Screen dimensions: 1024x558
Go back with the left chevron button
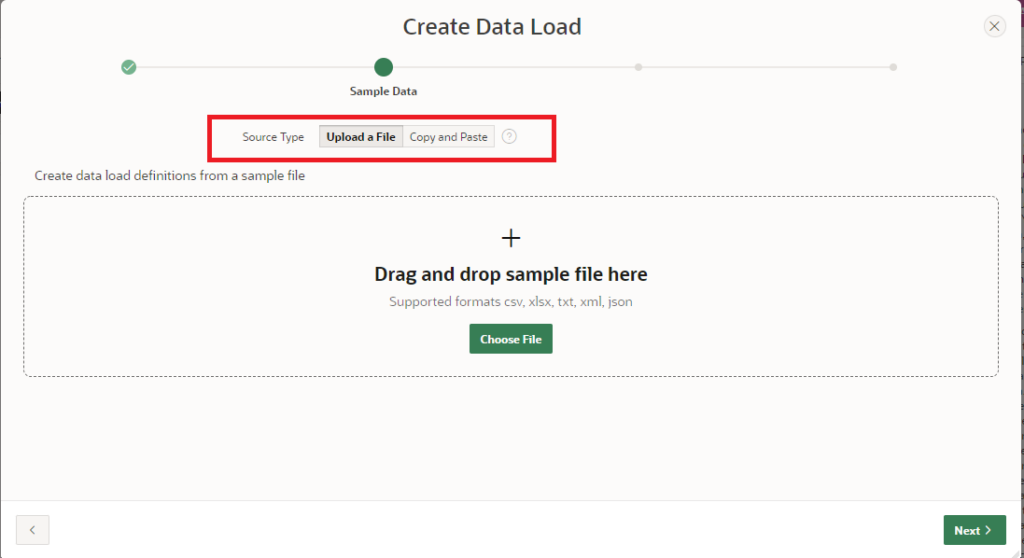33,530
